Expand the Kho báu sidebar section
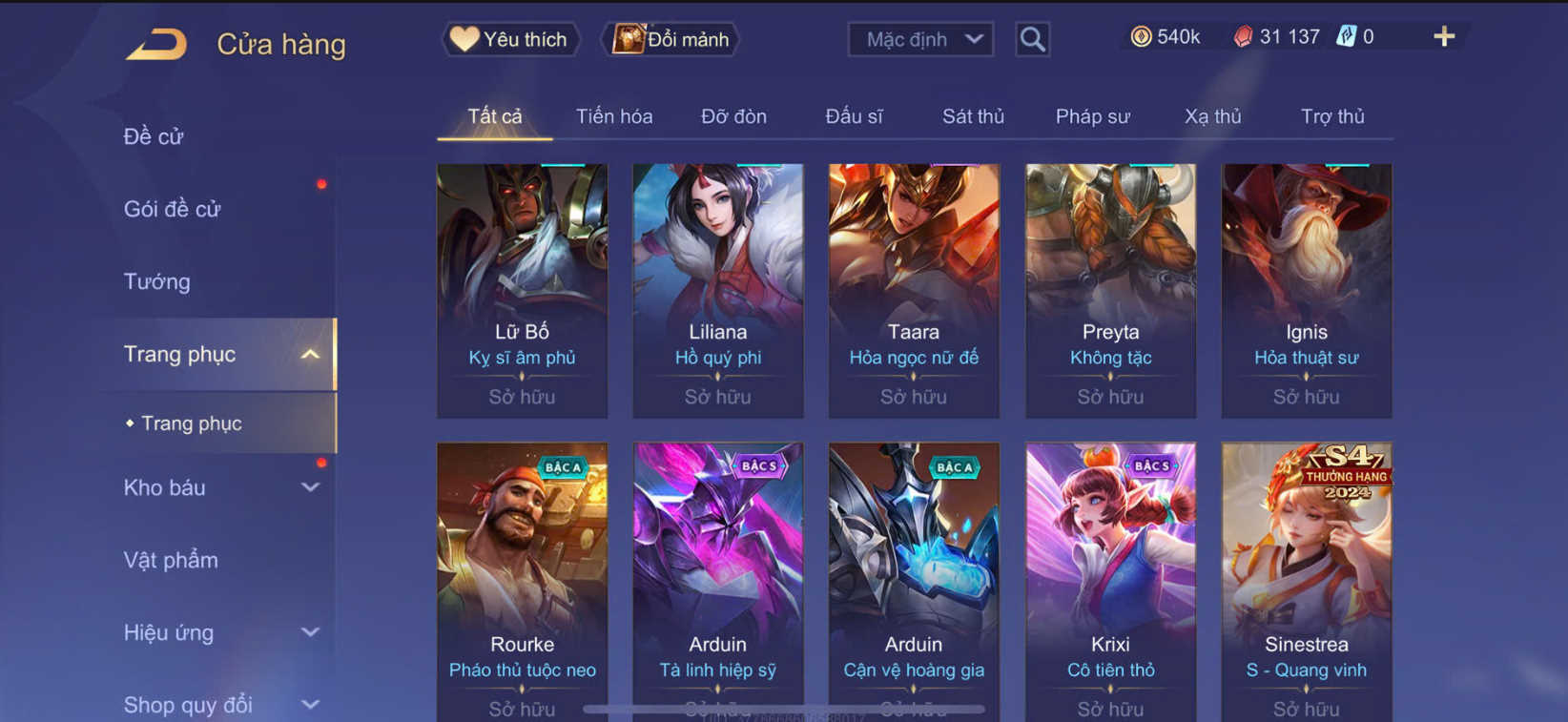The width and height of the screenshot is (1568, 722). point(310,487)
